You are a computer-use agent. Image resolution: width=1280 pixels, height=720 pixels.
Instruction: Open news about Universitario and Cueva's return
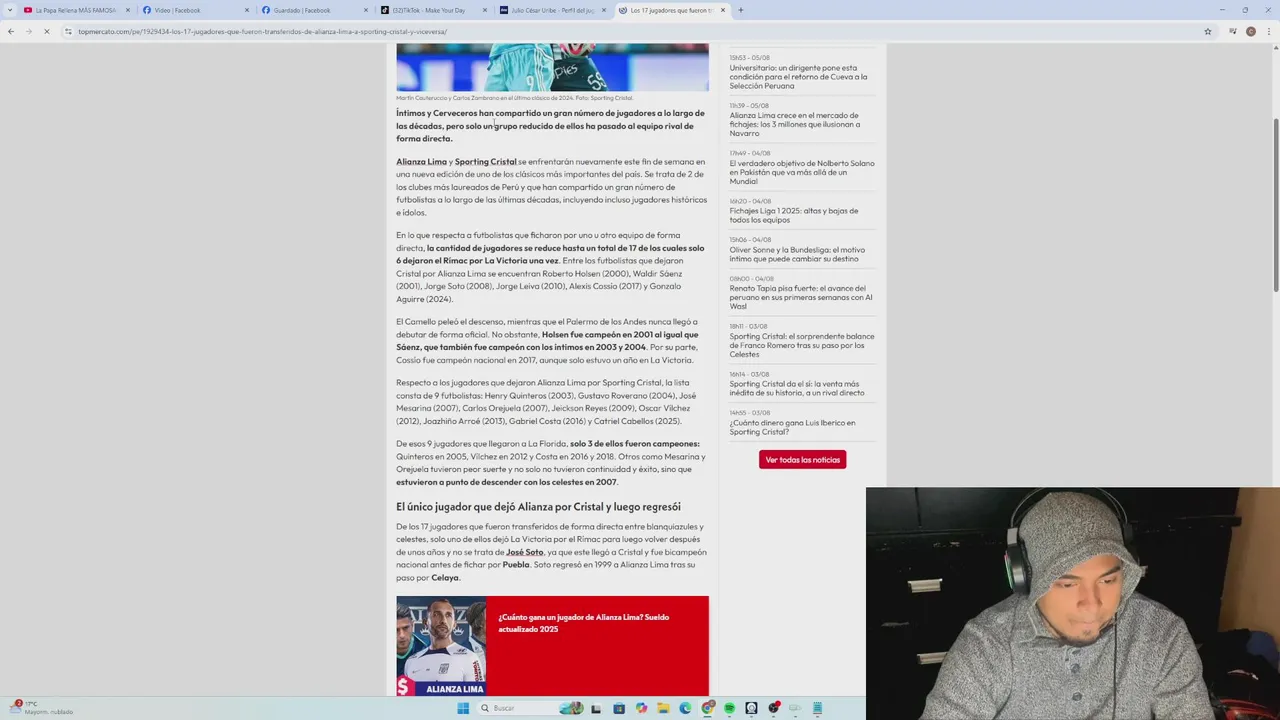click(x=798, y=77)
